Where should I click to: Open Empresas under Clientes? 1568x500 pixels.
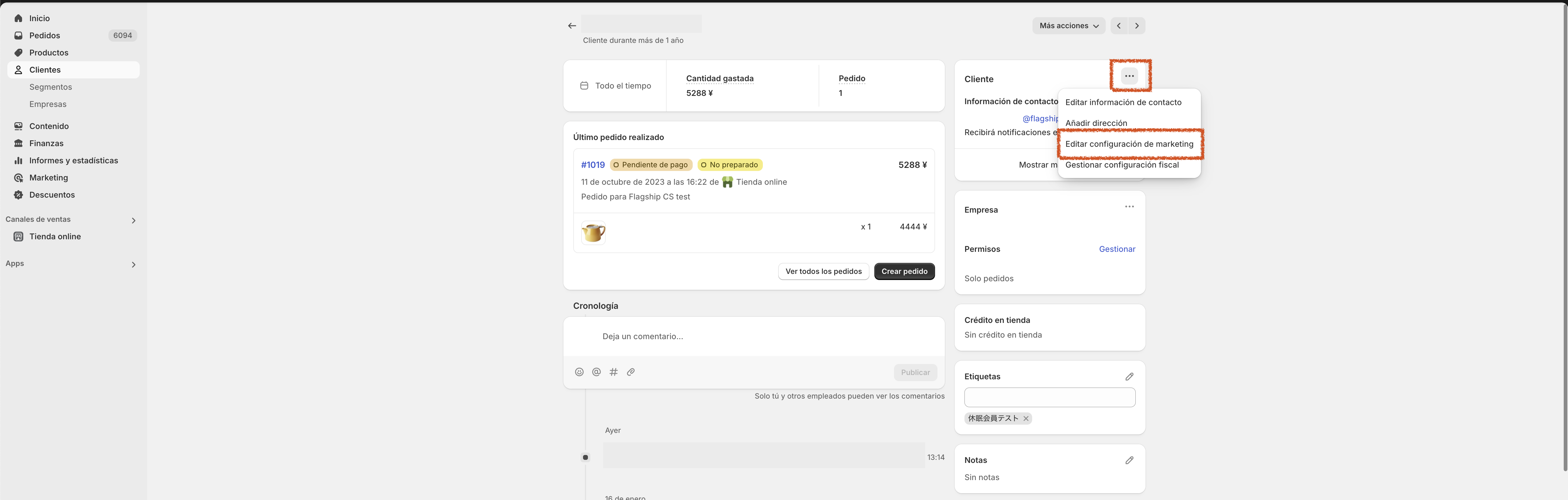click(48, 104)
